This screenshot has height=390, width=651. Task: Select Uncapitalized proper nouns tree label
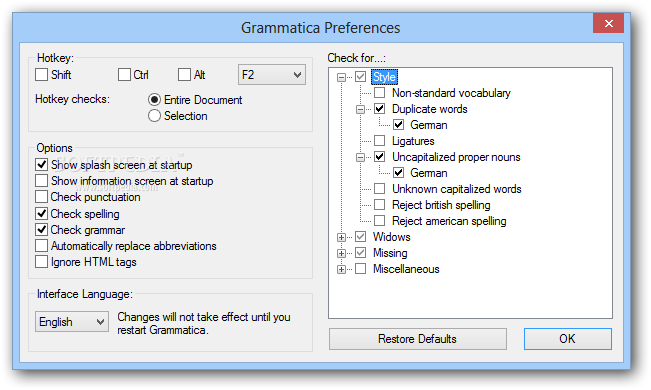tap(456, 157)
